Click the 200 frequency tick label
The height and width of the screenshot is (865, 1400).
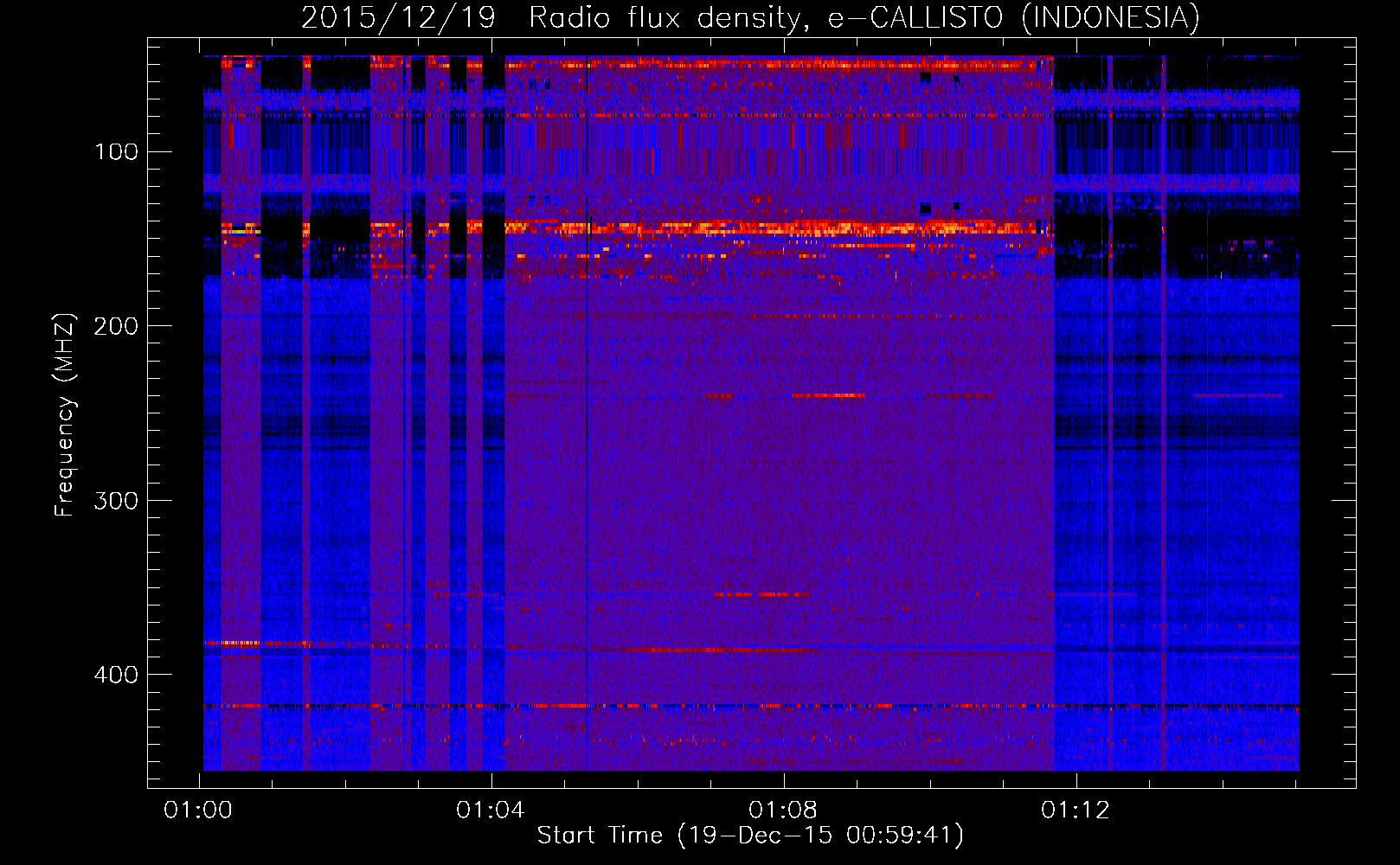click(116, 326)
